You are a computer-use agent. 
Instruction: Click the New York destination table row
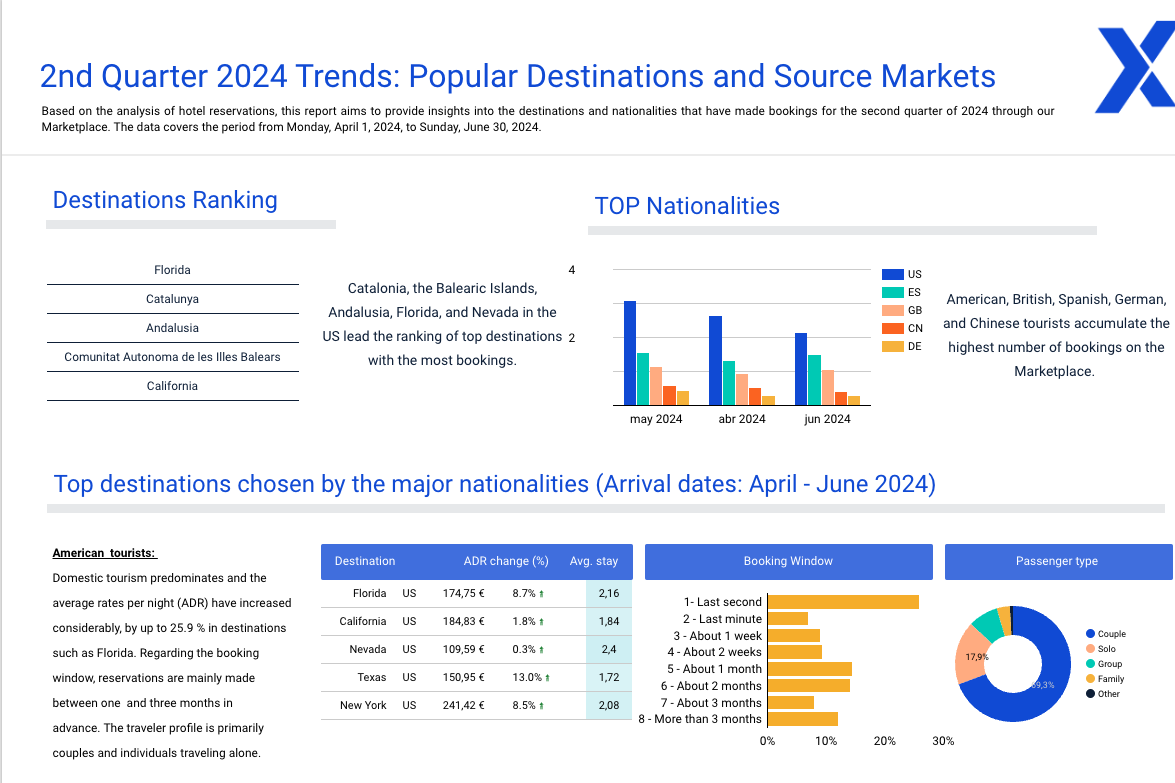click(x=363, y=705)
